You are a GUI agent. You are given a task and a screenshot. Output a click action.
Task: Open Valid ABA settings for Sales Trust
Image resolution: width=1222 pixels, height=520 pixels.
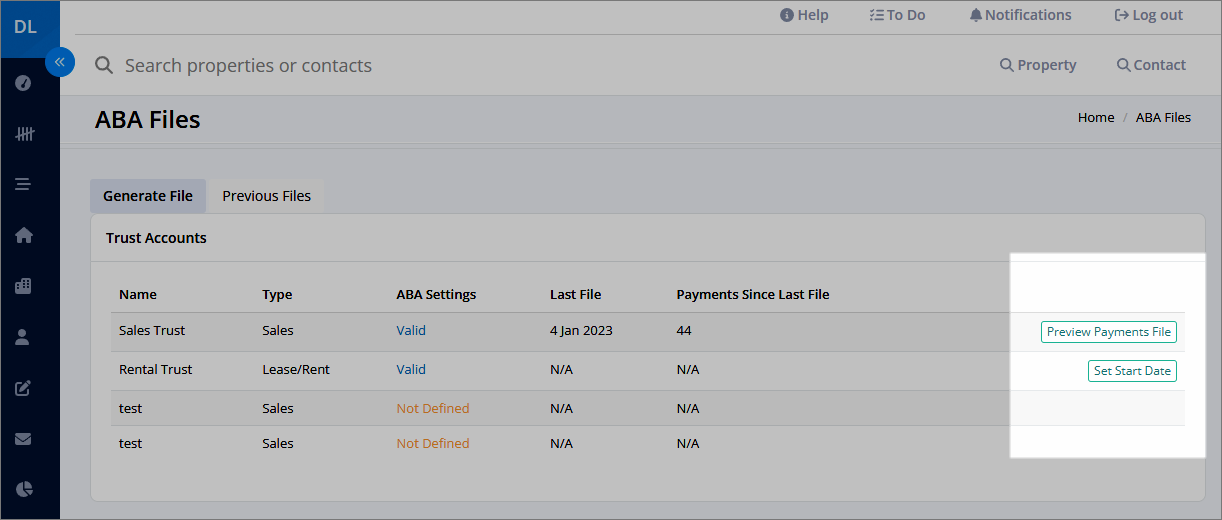(x=411, y=330)
